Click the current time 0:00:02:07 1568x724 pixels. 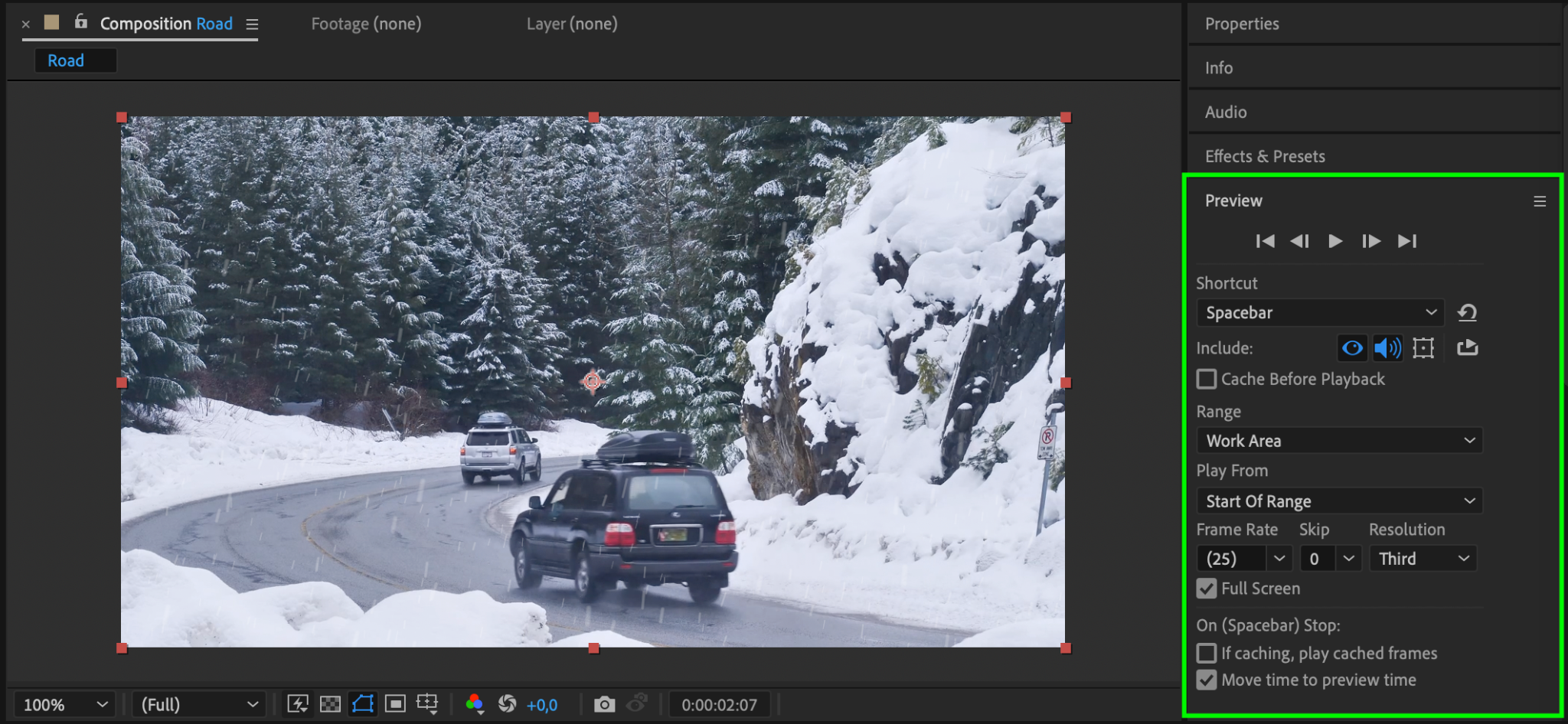click(720, 705)
